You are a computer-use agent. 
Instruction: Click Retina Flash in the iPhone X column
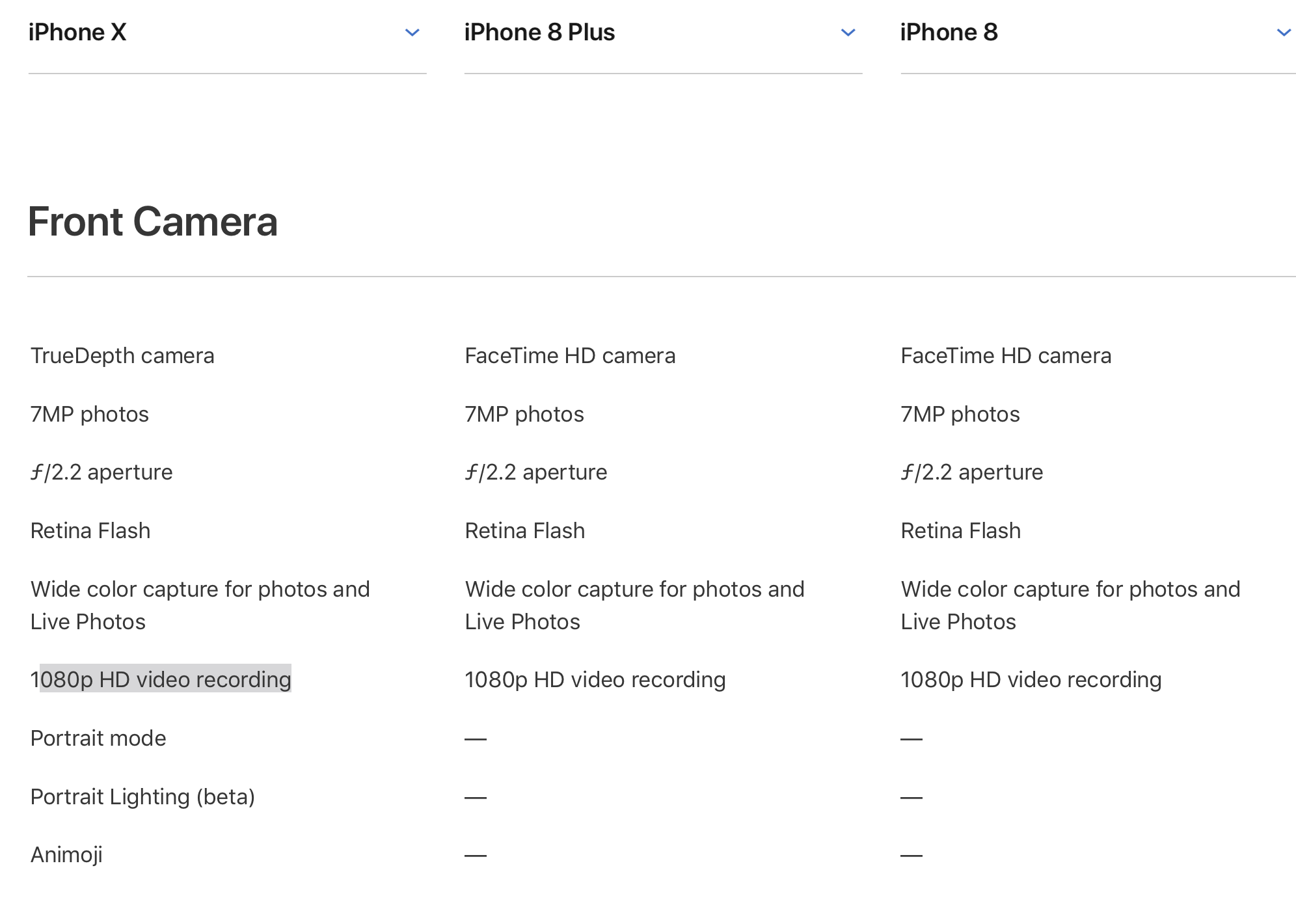pyautogui.click(x=90, y=531)
